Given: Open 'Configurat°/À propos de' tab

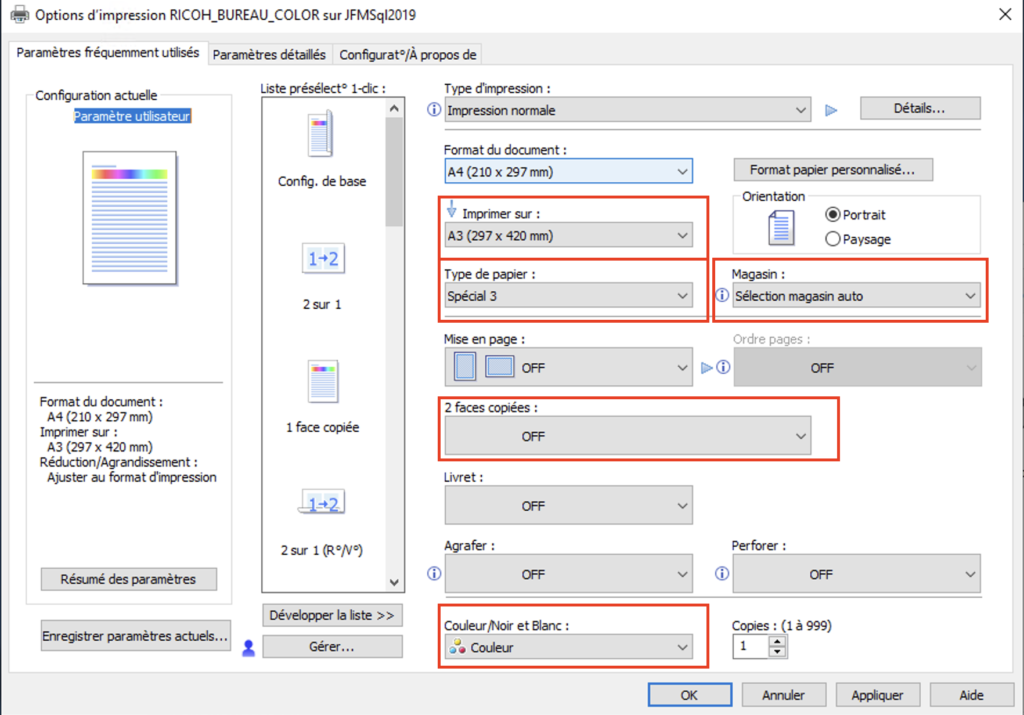Looking at the screenshot, I should (408, 54).
